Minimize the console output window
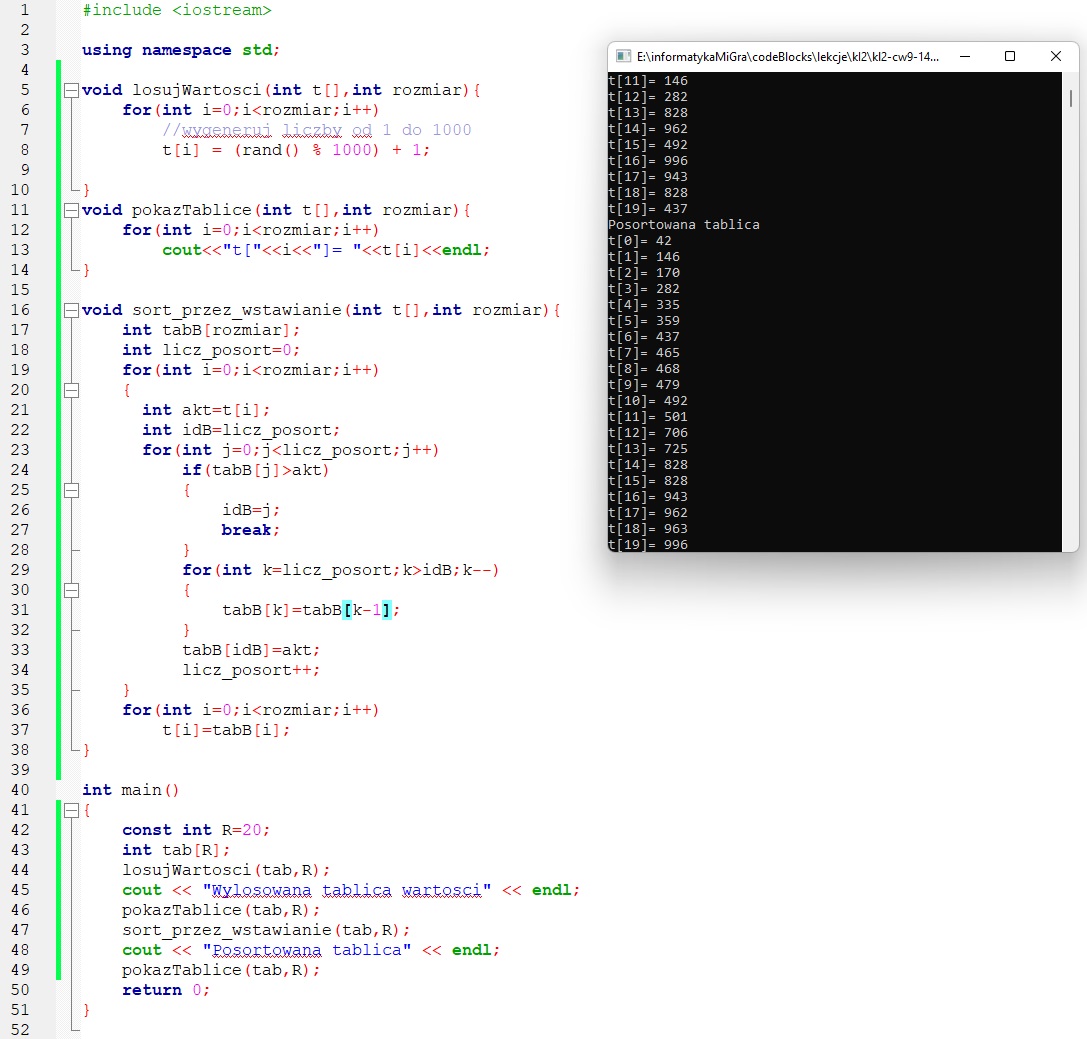The height and width of the screenshot is (1039, 1087). coord(964,56)
